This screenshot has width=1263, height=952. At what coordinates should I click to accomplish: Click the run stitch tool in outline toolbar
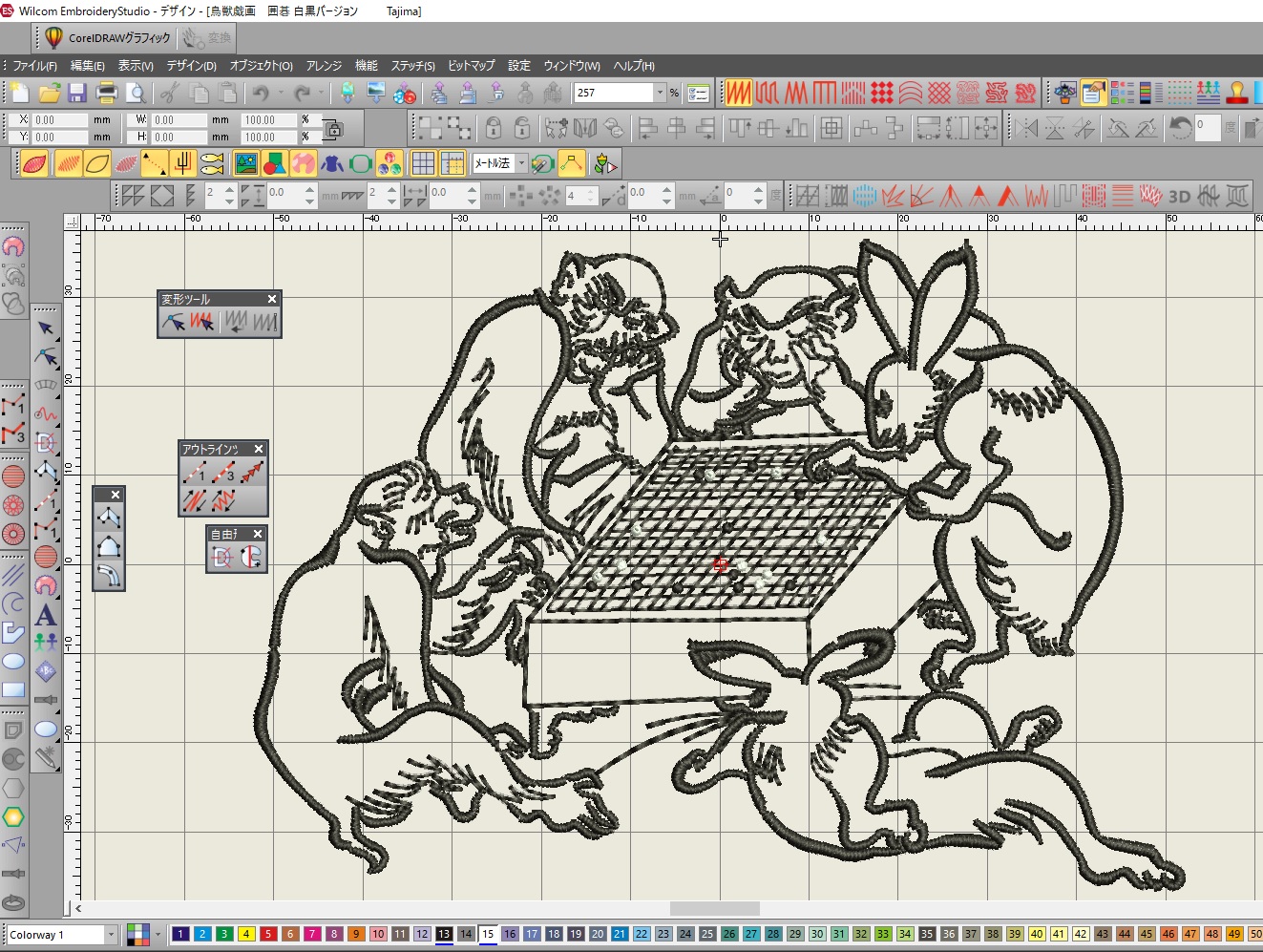click(x=195, y=473)
